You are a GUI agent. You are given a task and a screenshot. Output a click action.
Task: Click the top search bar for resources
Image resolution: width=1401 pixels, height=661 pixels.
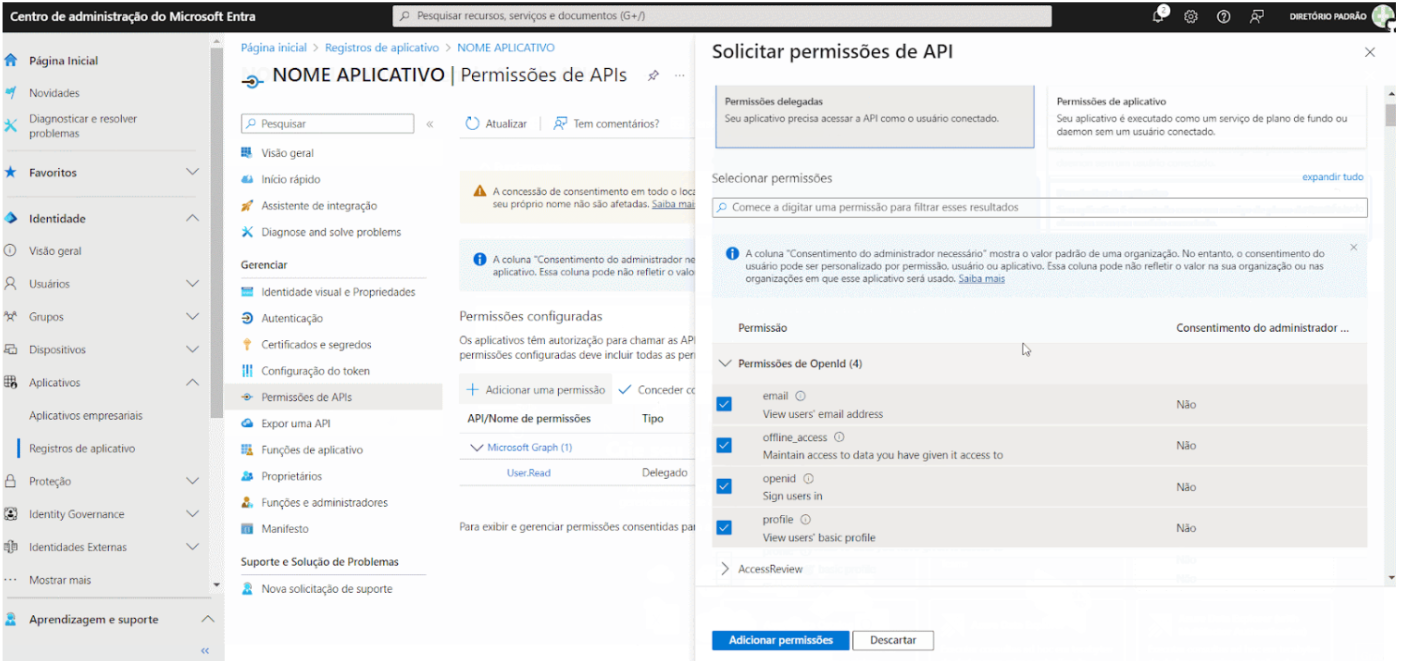(x=722, y=16)
